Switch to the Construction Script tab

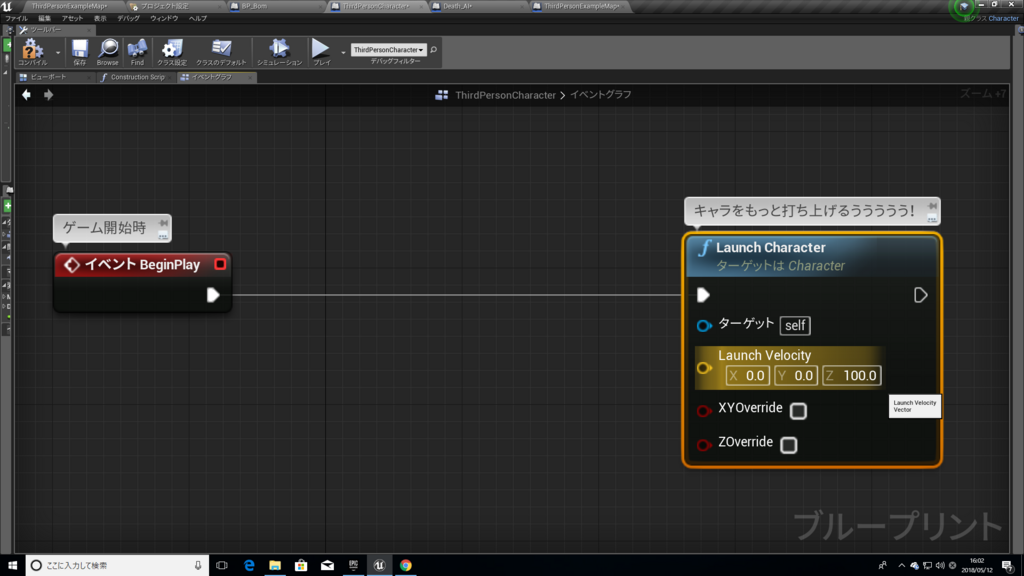(137, 77)
